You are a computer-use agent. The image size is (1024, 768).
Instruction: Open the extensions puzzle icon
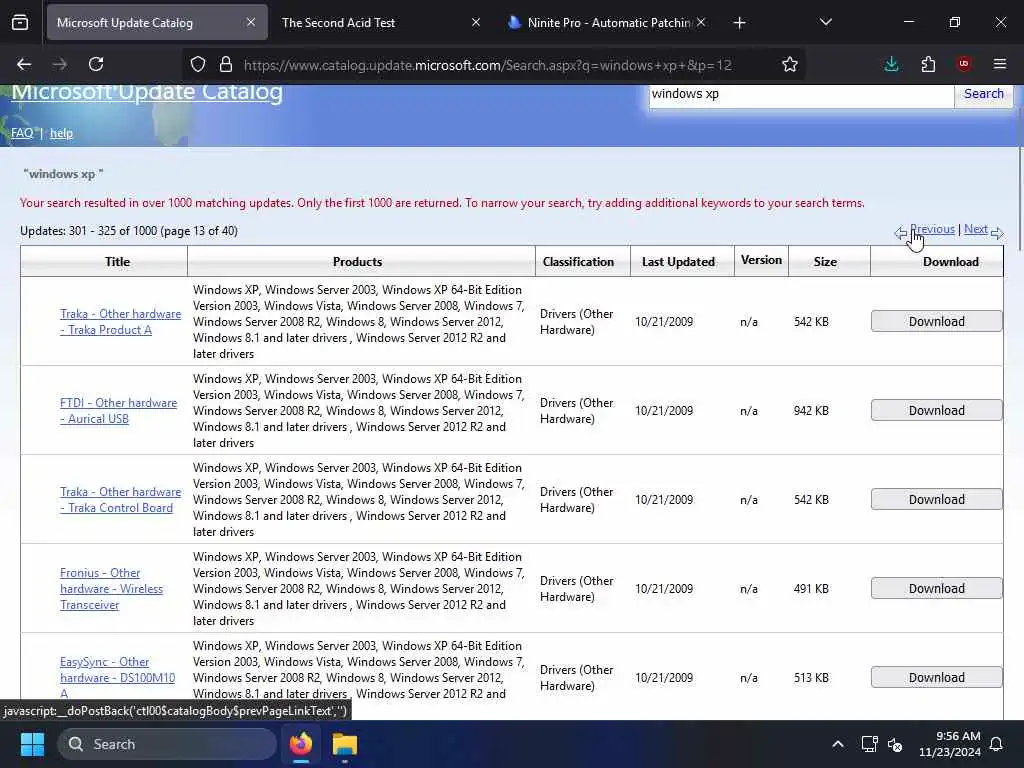[x=928, y=64]
